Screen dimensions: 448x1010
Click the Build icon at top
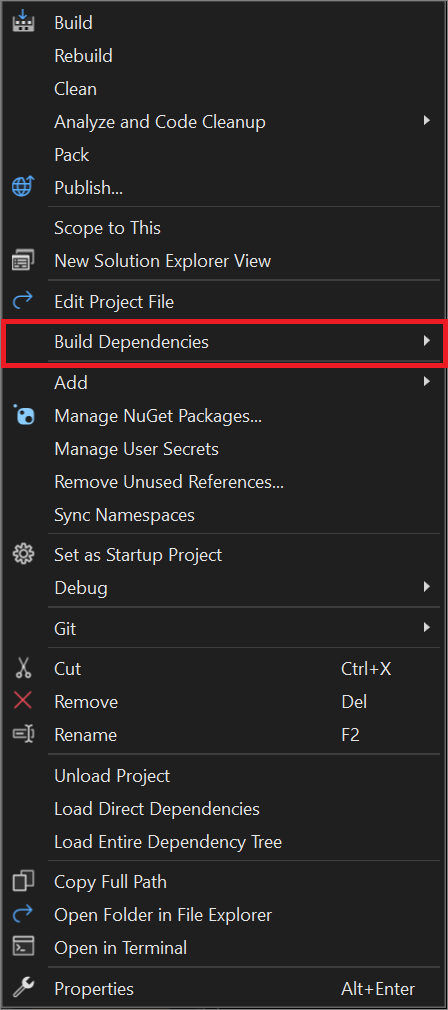click(x=24, y=22)
